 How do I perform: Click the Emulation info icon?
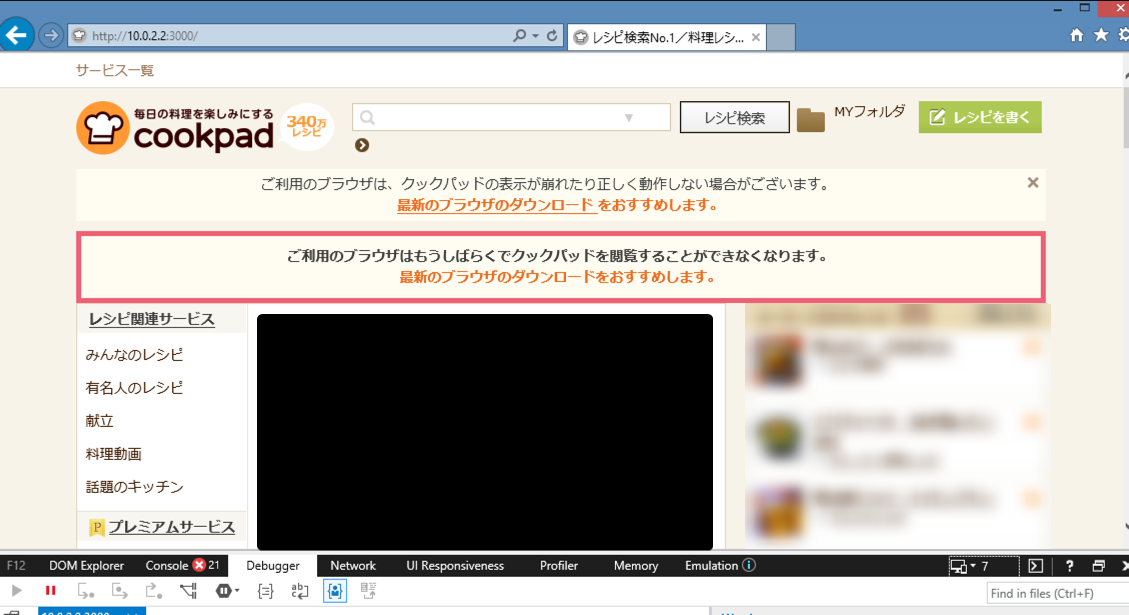749,565
